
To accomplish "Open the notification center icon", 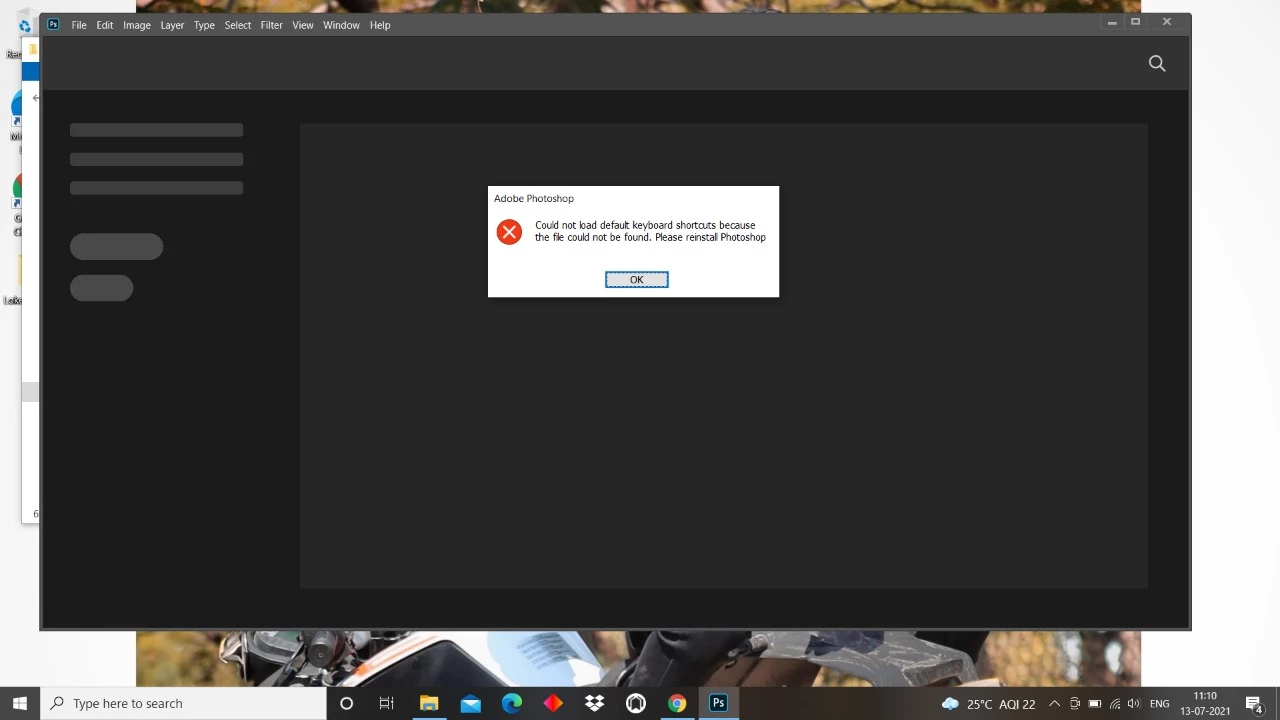I will point(1254,704).
